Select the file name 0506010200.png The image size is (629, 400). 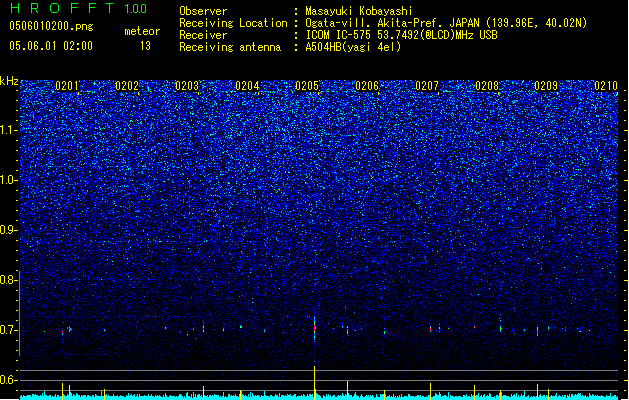(x=51, y=26)
